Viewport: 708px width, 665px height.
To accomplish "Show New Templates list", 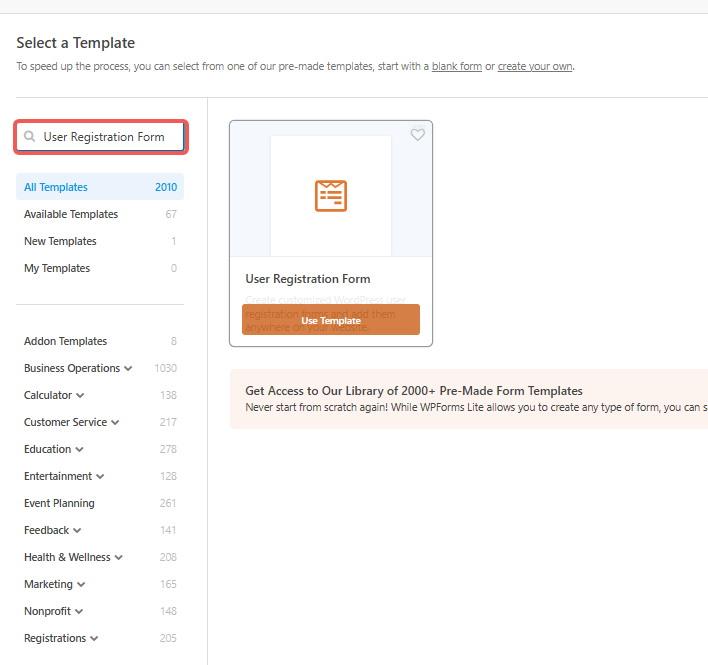I will (60, 241).
